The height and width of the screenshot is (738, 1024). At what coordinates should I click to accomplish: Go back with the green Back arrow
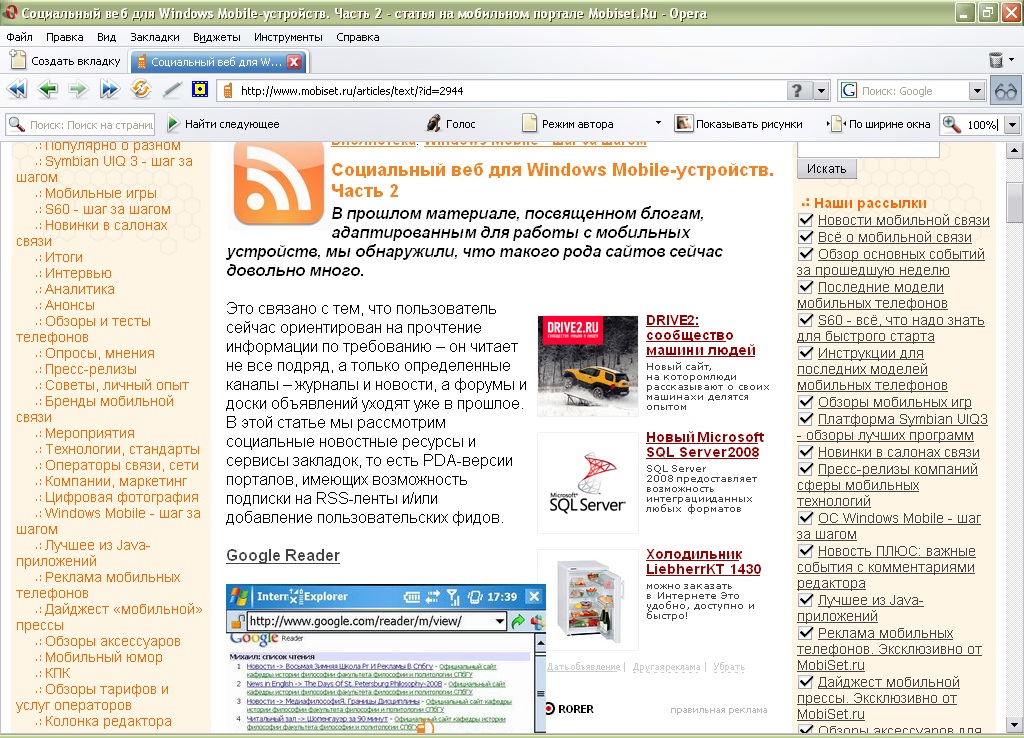[48, 89]
